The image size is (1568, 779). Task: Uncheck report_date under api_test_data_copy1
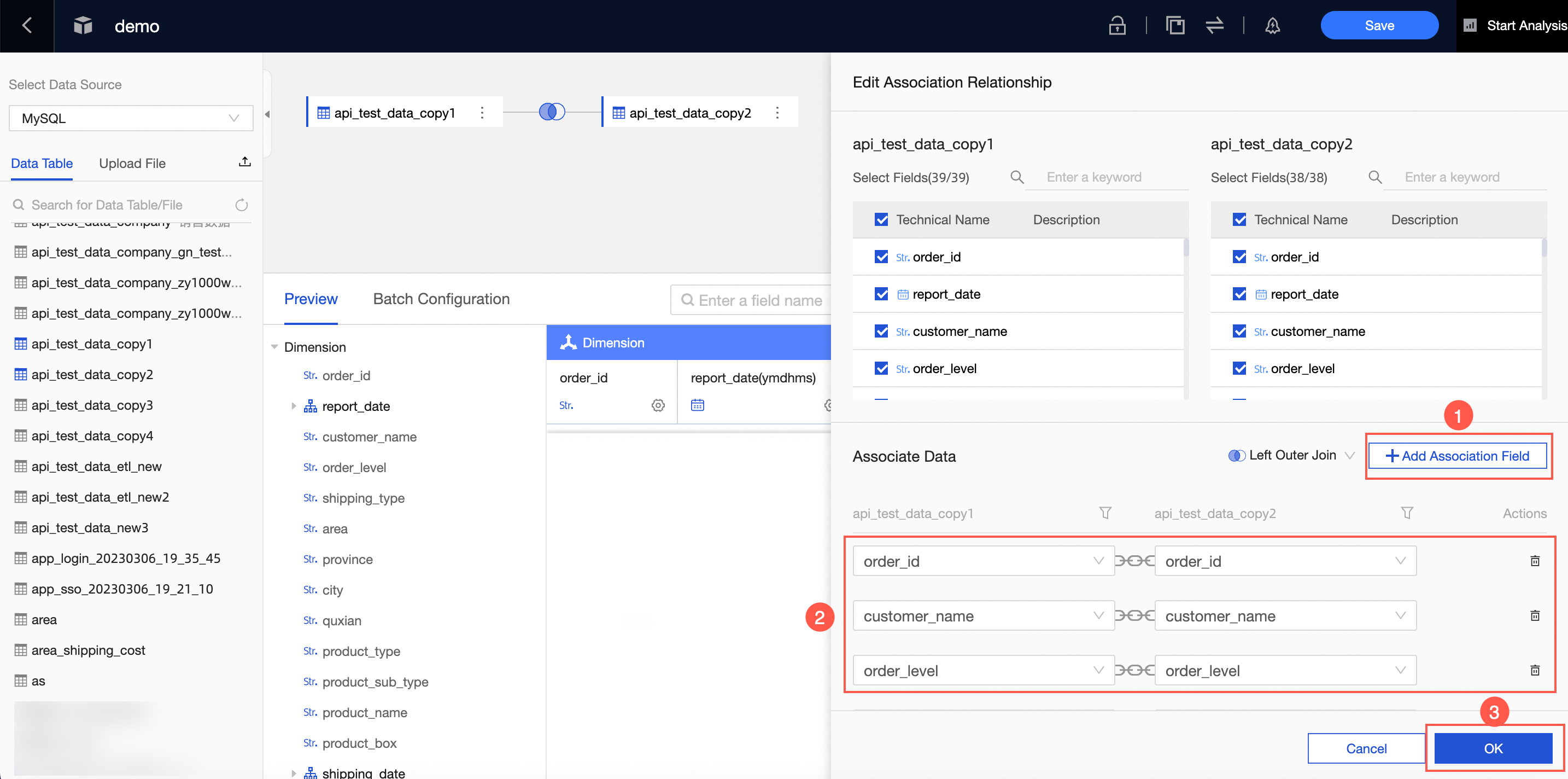point(881,294)
